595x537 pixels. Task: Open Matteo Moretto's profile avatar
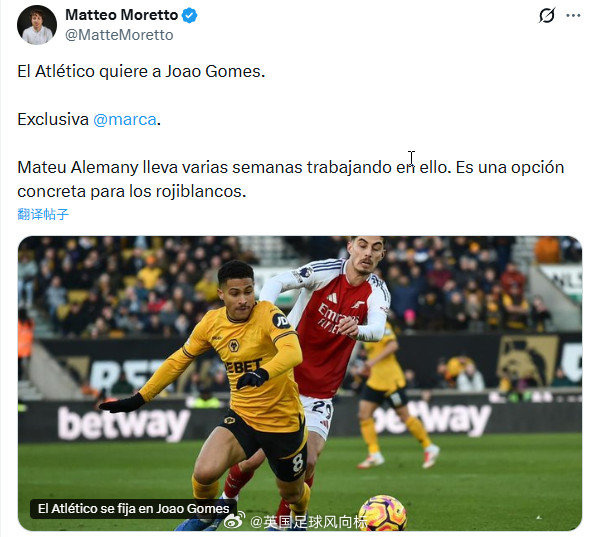click(37, 25)
